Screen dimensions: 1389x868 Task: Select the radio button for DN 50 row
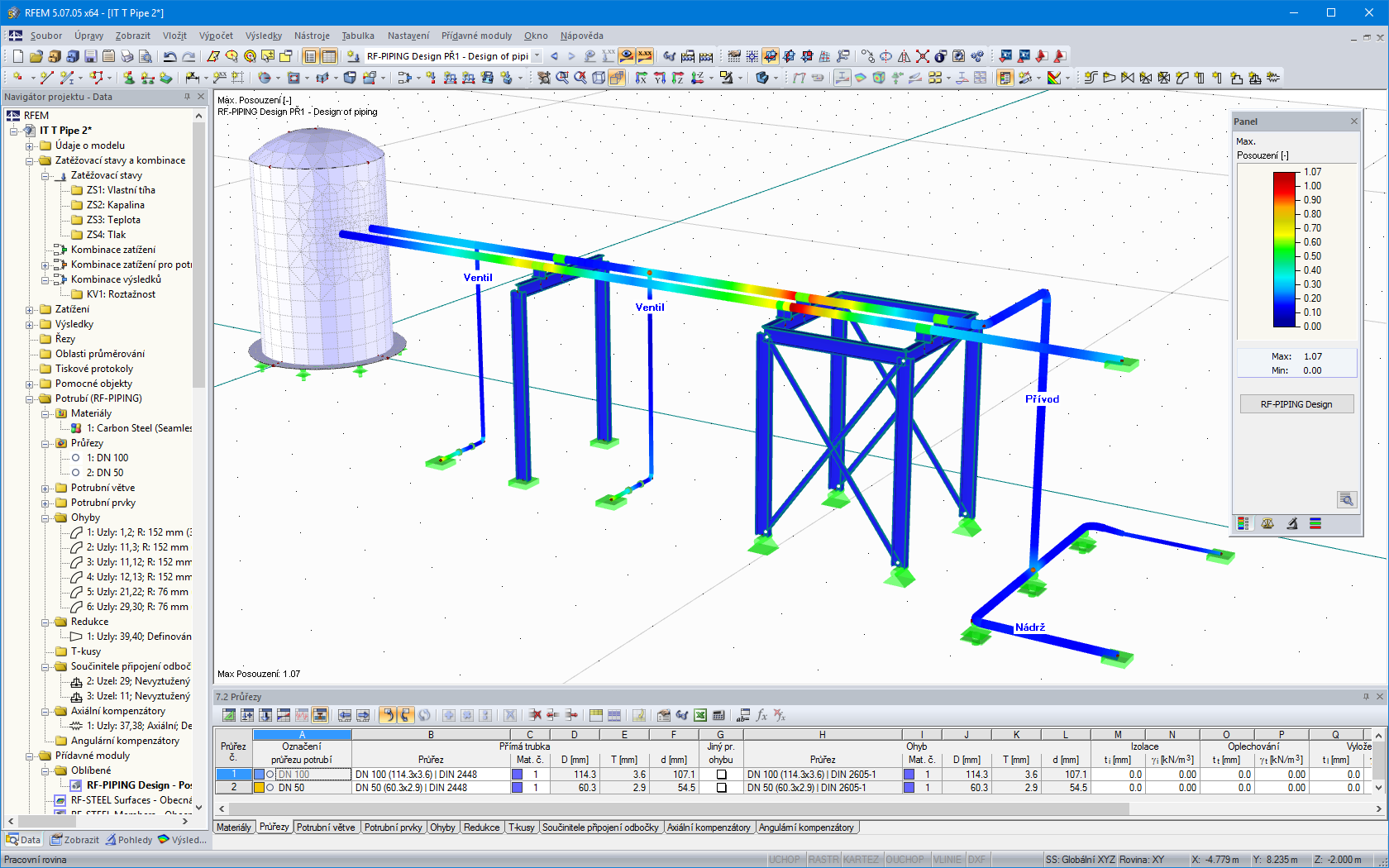pos(270,788)
